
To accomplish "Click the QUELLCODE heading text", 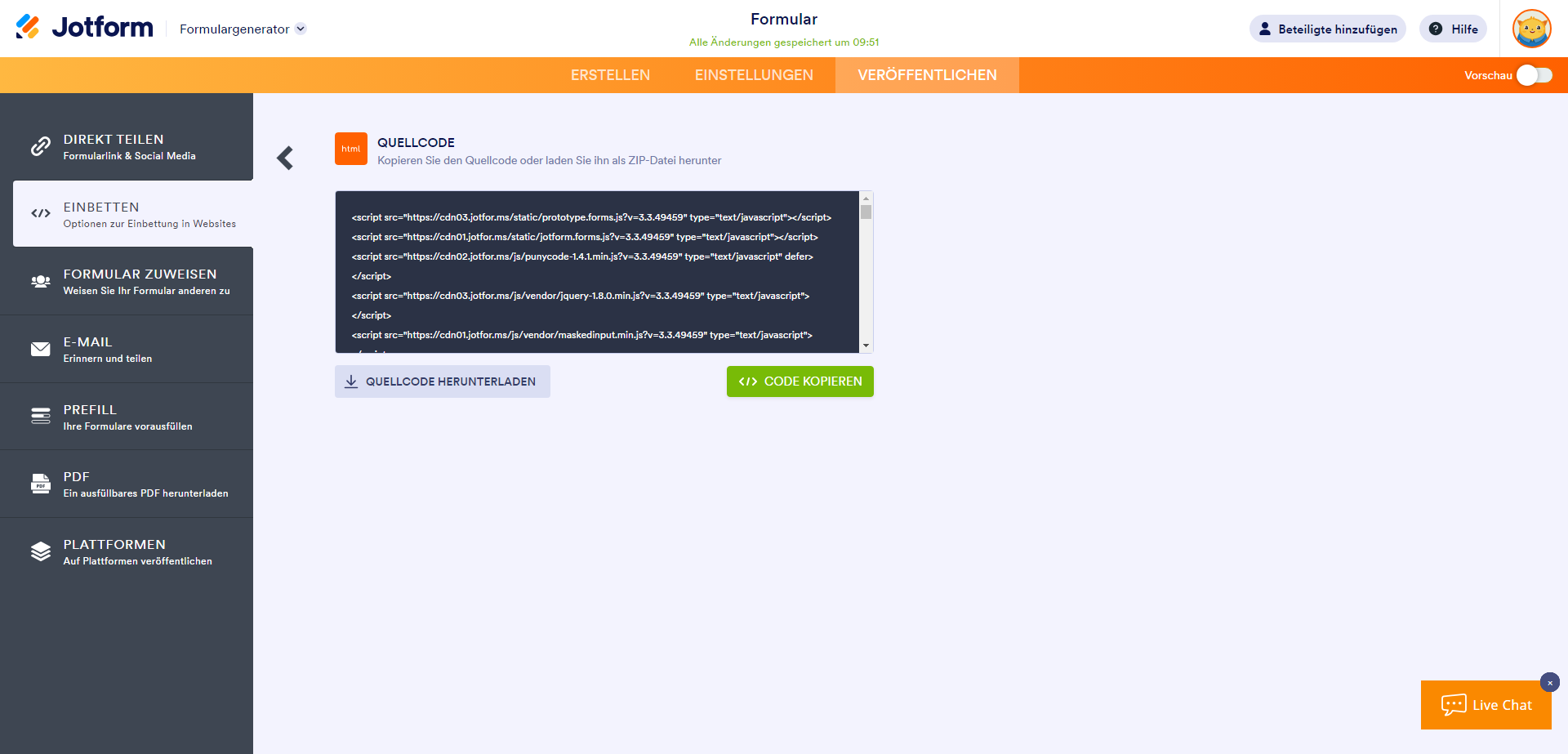I will coord(416,142).
